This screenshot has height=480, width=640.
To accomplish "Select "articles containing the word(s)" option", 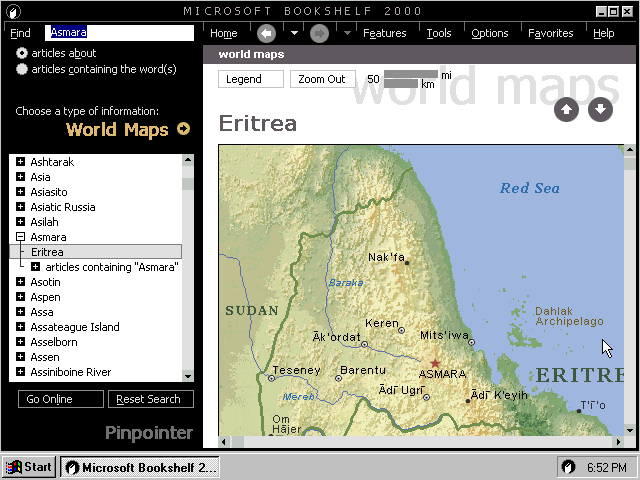I will coord(22,69).
